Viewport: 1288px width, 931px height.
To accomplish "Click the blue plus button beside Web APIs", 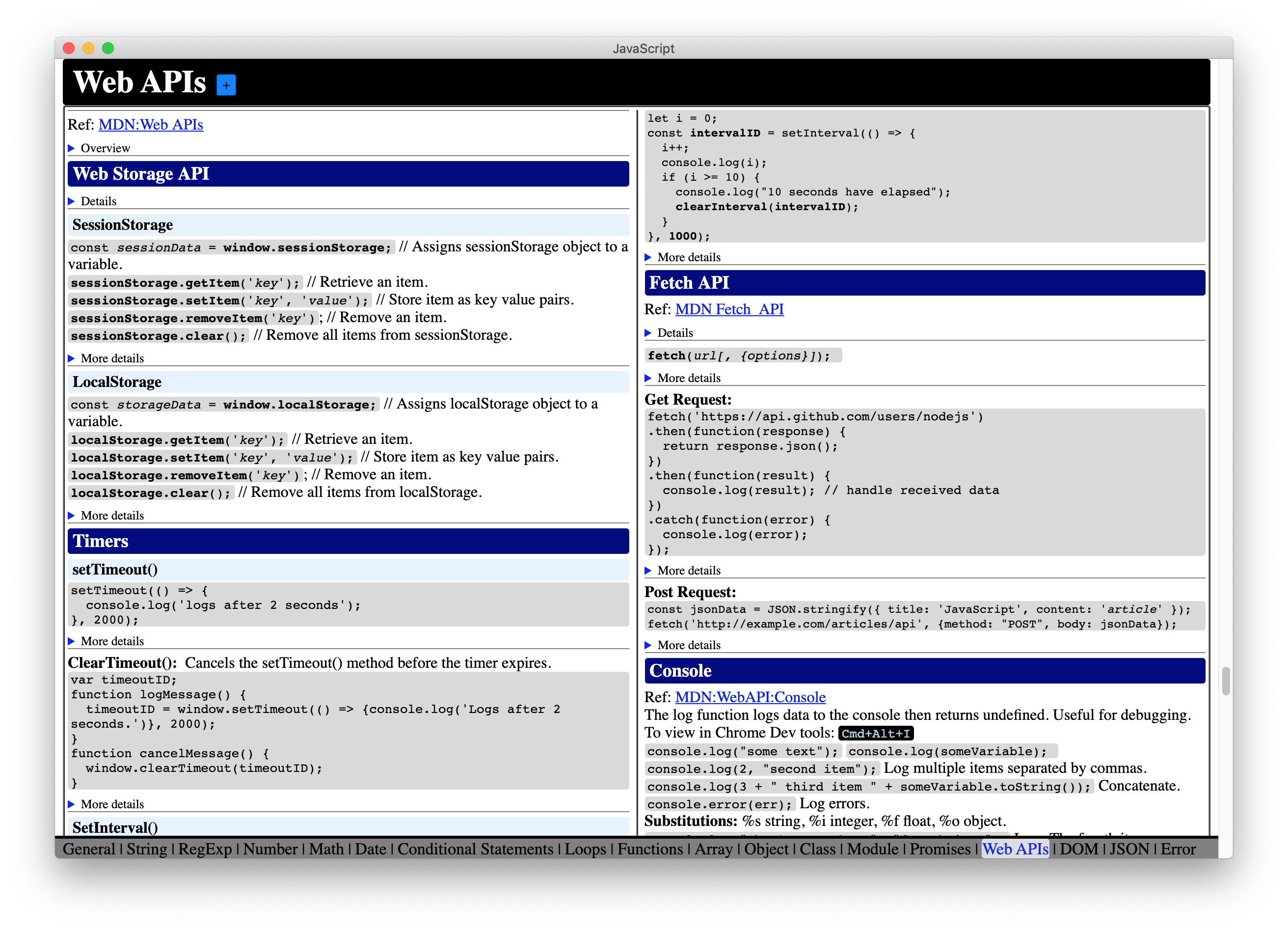I will tap(226, 85).
